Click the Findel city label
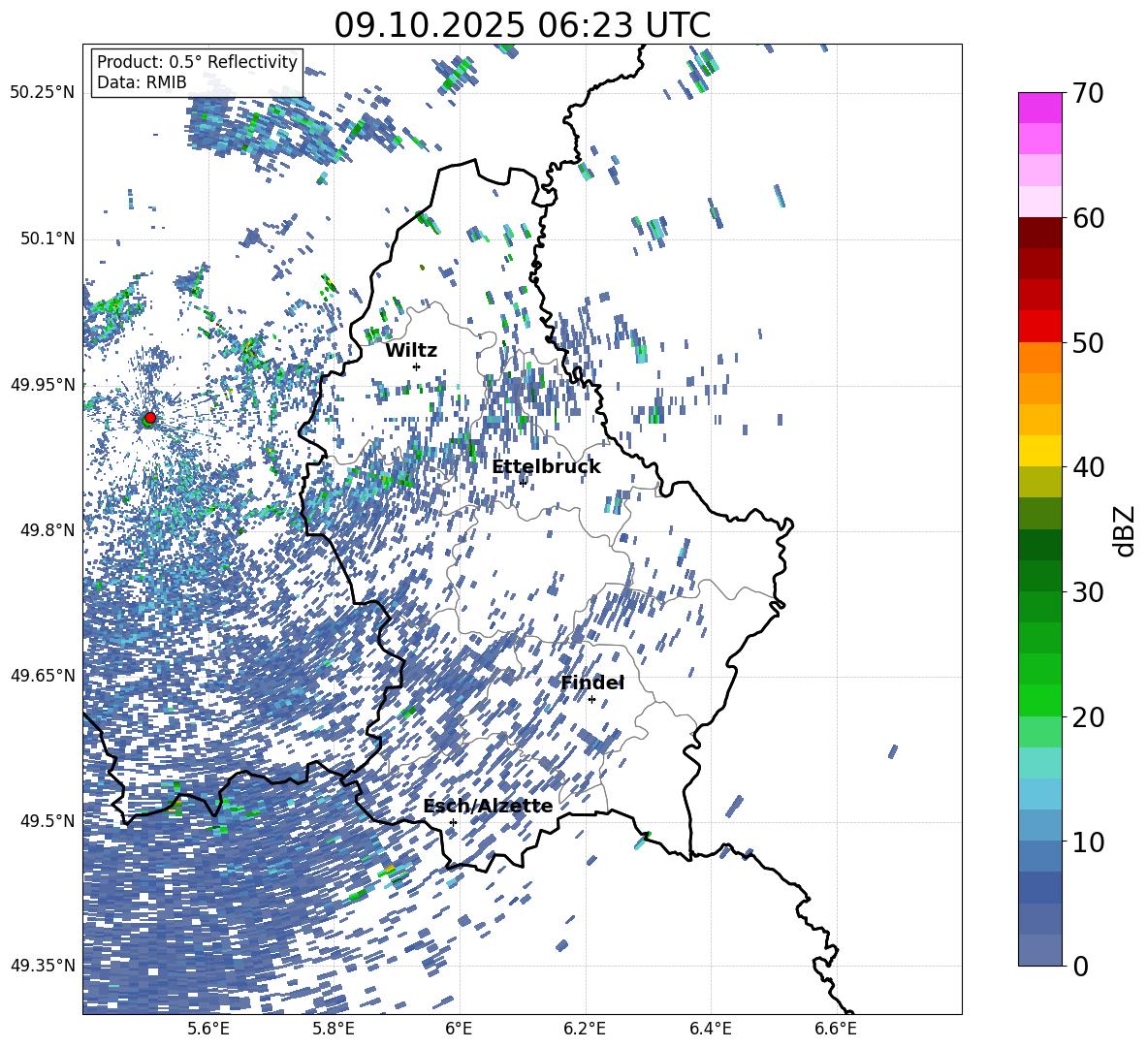Viewport: 1148px width, 1048px height. coord(592,683)
